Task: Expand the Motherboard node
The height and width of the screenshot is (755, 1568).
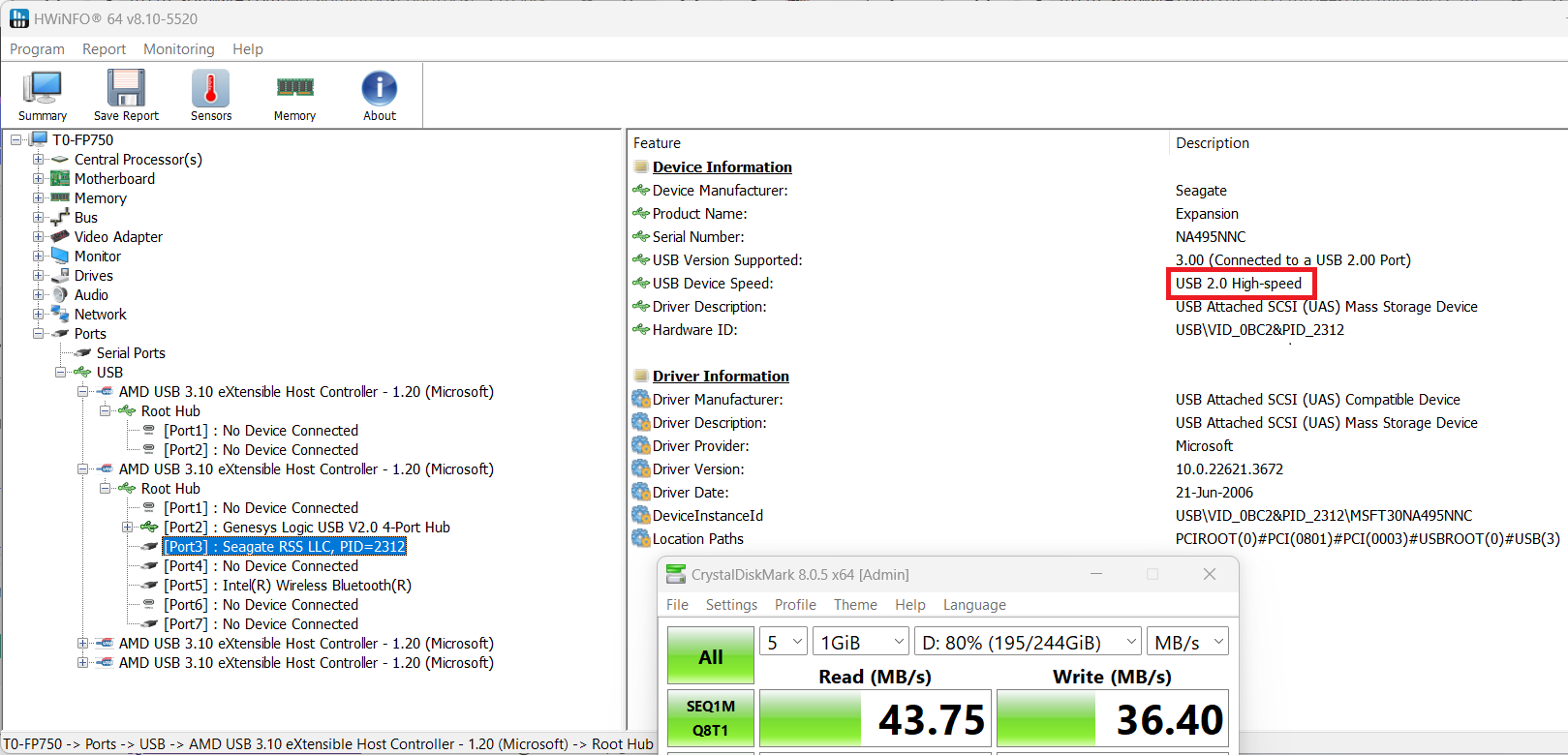Action: pyautogui.click(x=38, y=179)
